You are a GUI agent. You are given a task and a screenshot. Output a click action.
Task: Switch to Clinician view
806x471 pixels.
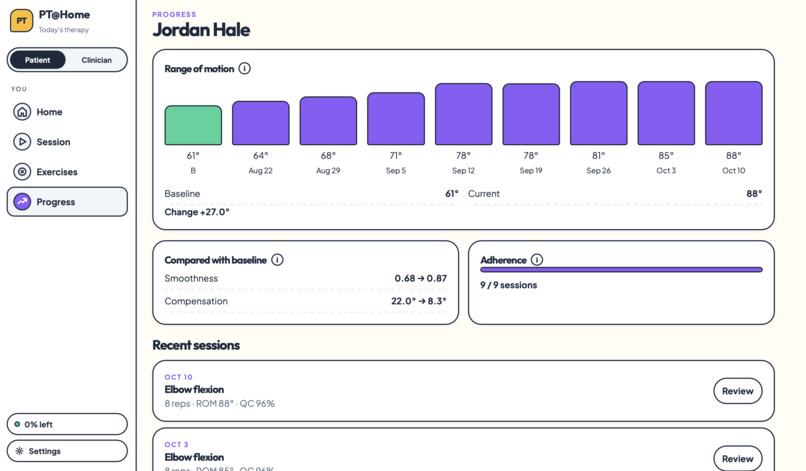pyautogui.click(x=96, y=60)
